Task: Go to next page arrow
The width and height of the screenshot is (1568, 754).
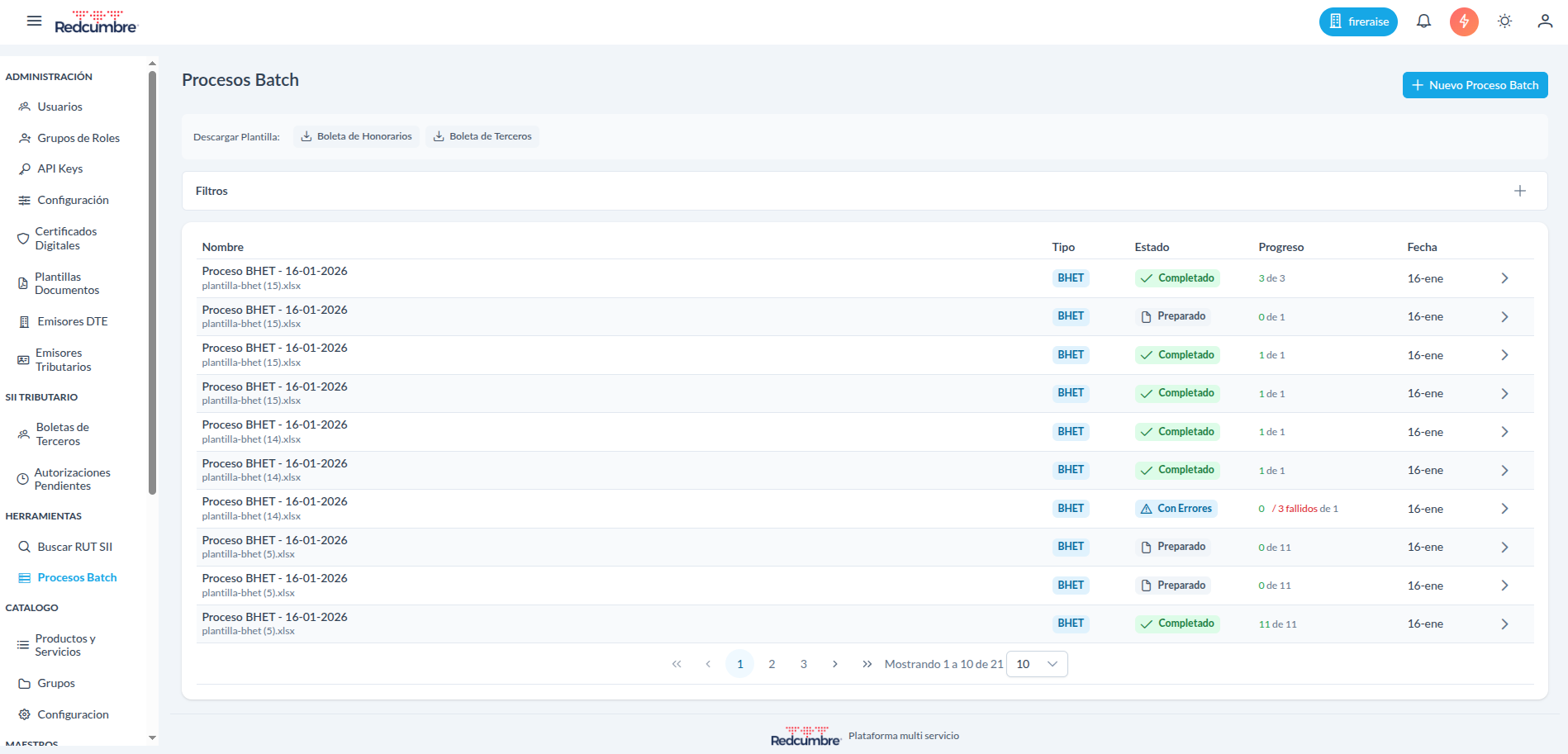Action: pos(835,664)
